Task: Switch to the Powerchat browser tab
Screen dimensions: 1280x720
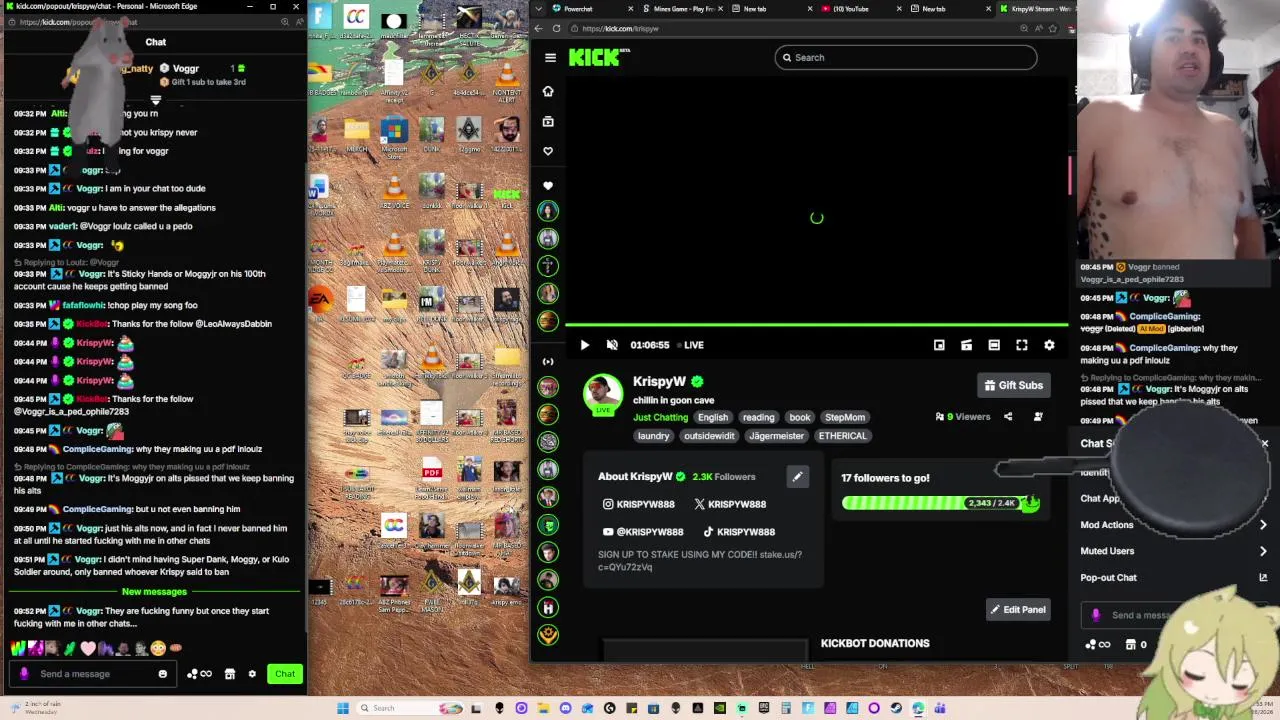Action: click(590, 9)
